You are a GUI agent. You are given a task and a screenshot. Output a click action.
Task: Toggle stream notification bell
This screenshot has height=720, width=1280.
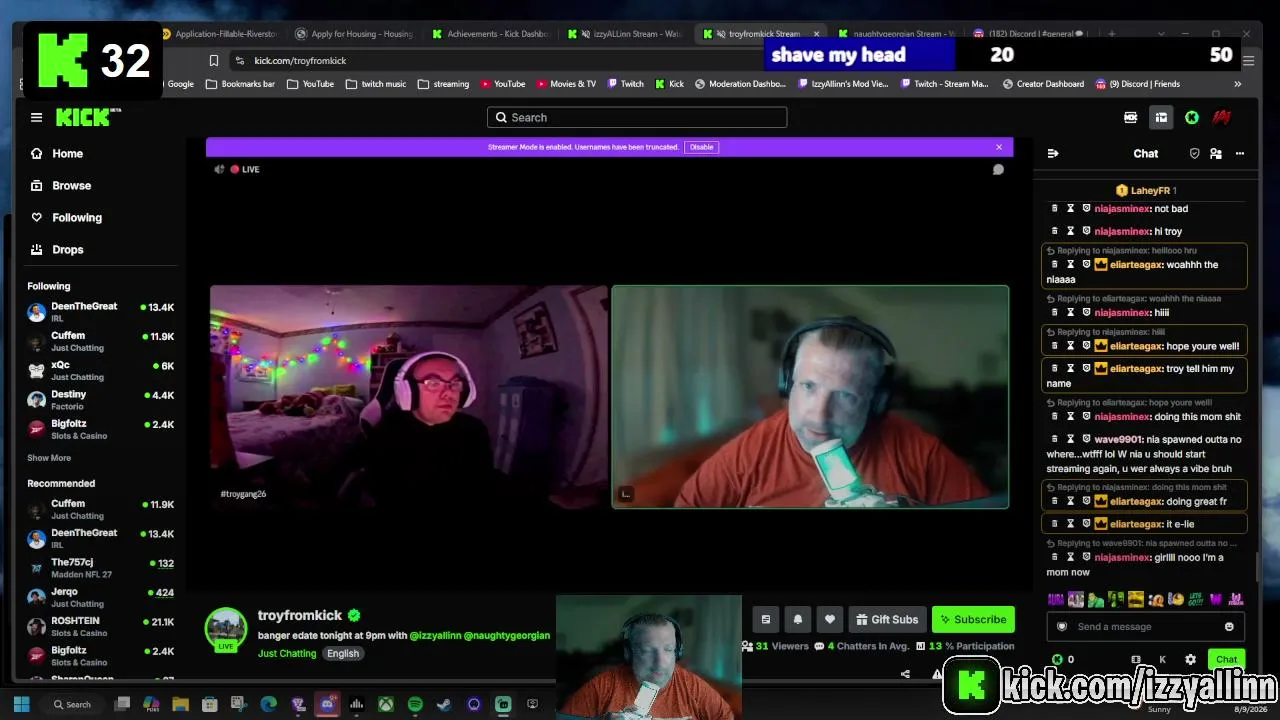click(x=798, y=619)
